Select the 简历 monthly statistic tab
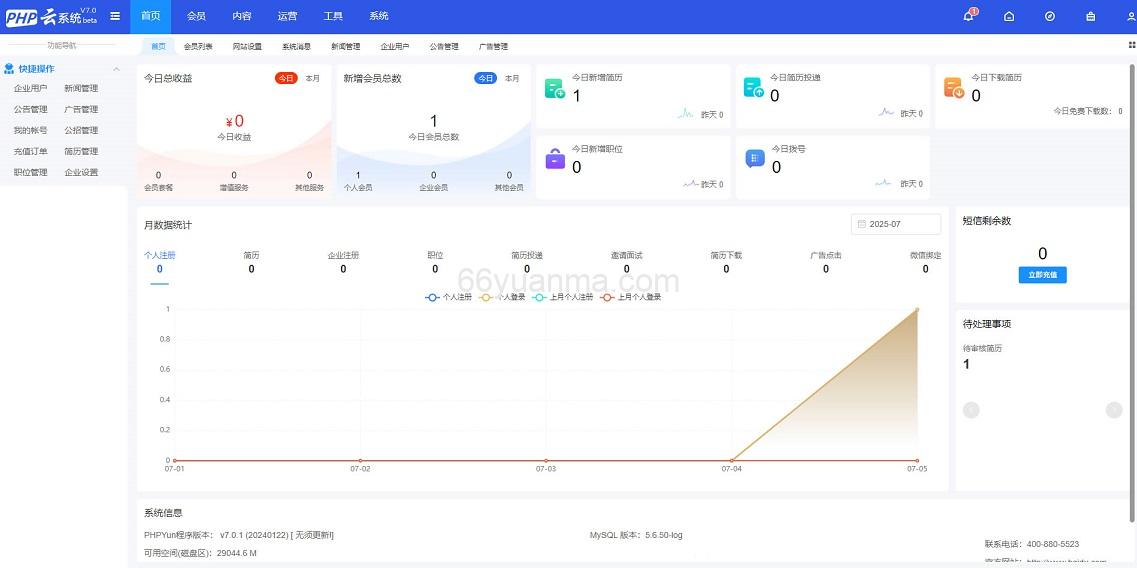1137x568 pixels. (x=251, y=263)
